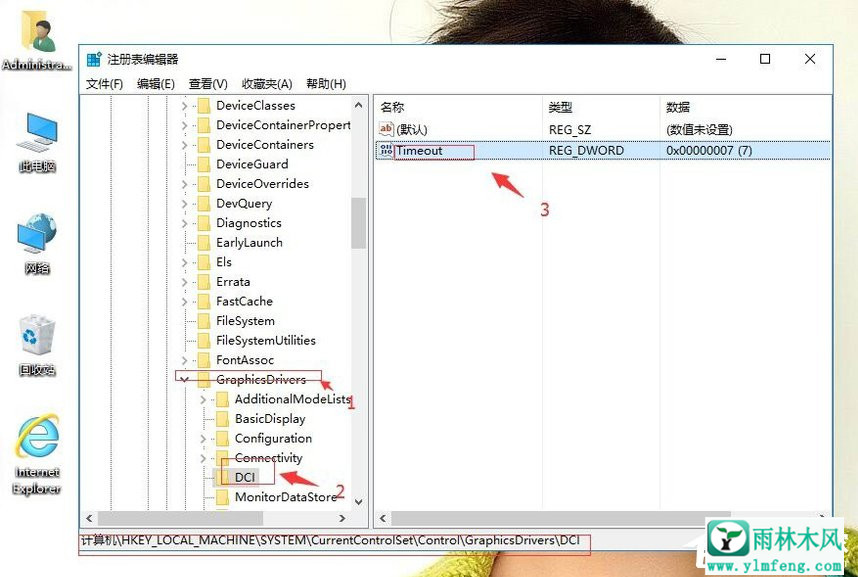Click the MonitorDataStore folder icon

click(222, 497)
